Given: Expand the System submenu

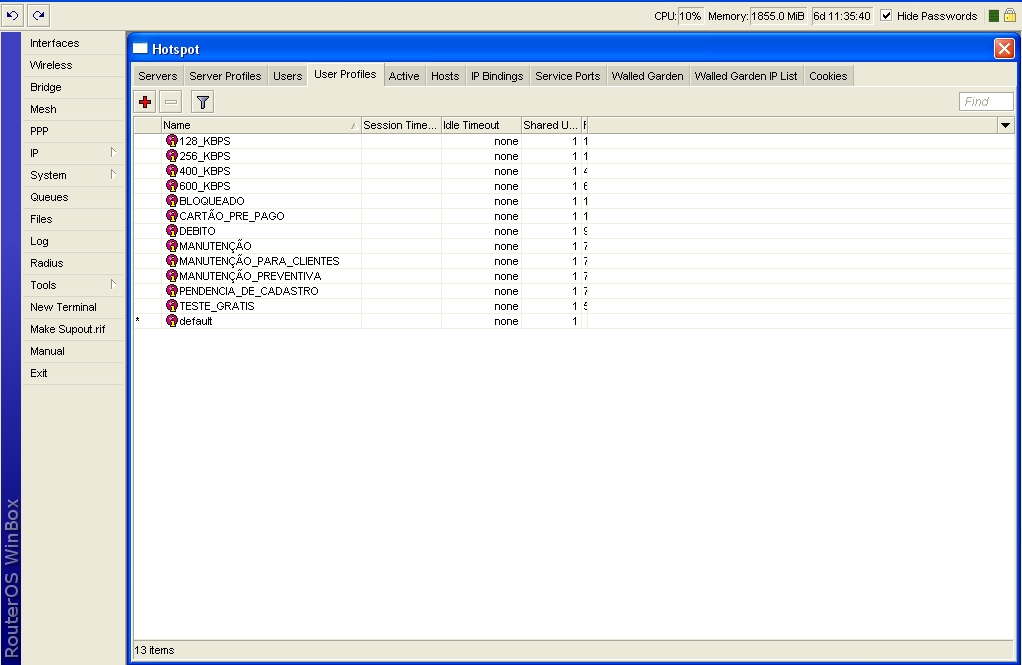Looking at the screenshot, I should [113, 175].
